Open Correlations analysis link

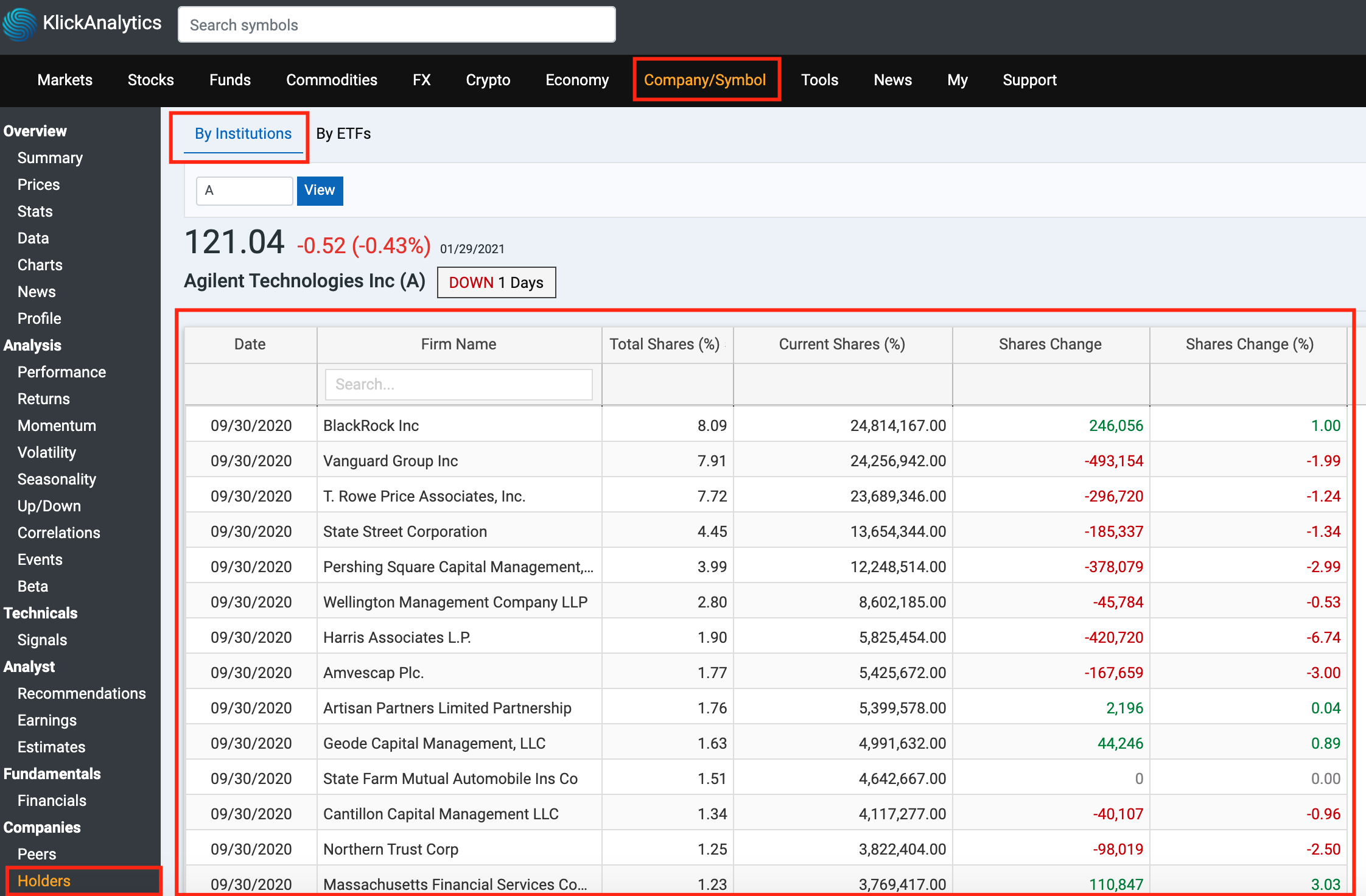[x=58, y=533]
